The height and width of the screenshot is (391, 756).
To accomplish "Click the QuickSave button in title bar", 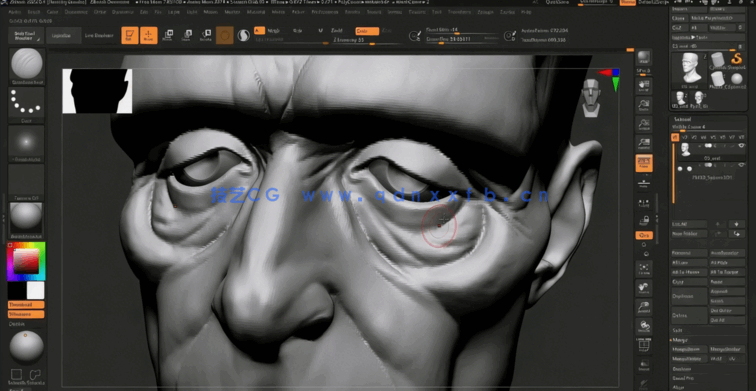I will (557, 2).
